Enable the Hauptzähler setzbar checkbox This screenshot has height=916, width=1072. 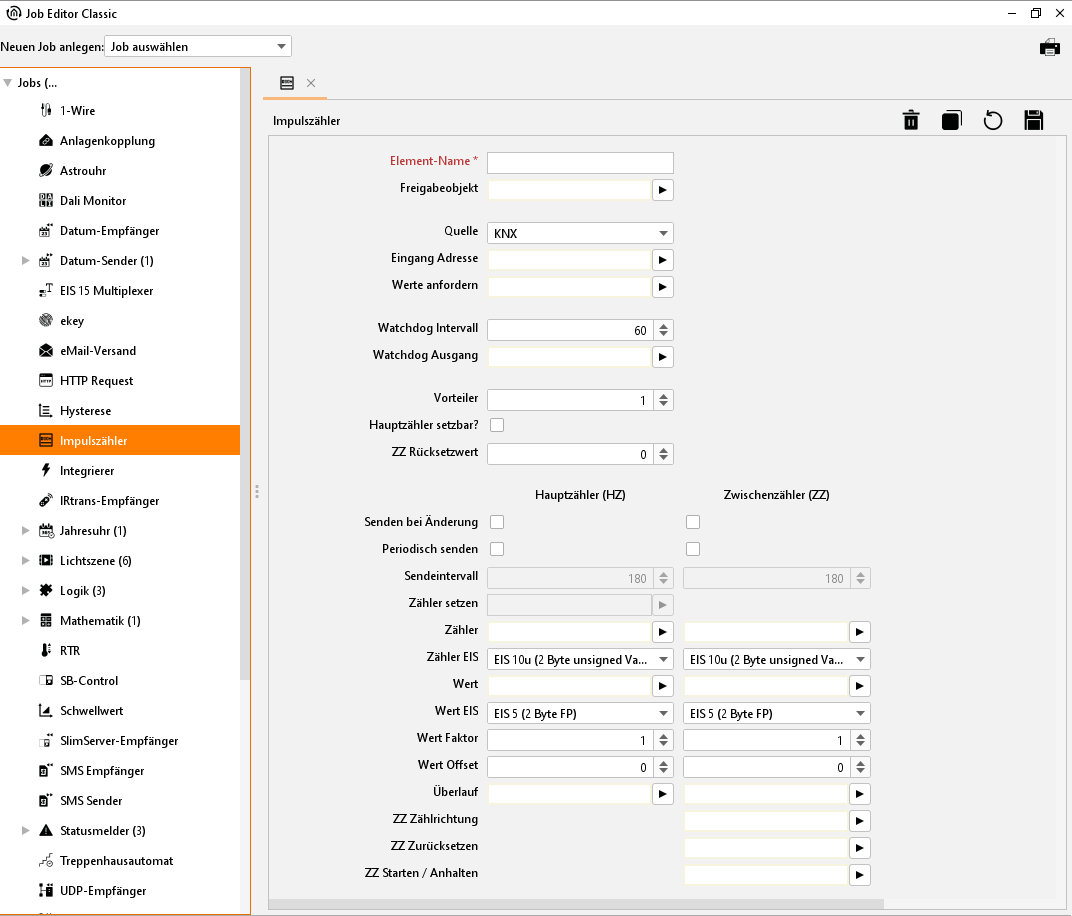[497, 425]
